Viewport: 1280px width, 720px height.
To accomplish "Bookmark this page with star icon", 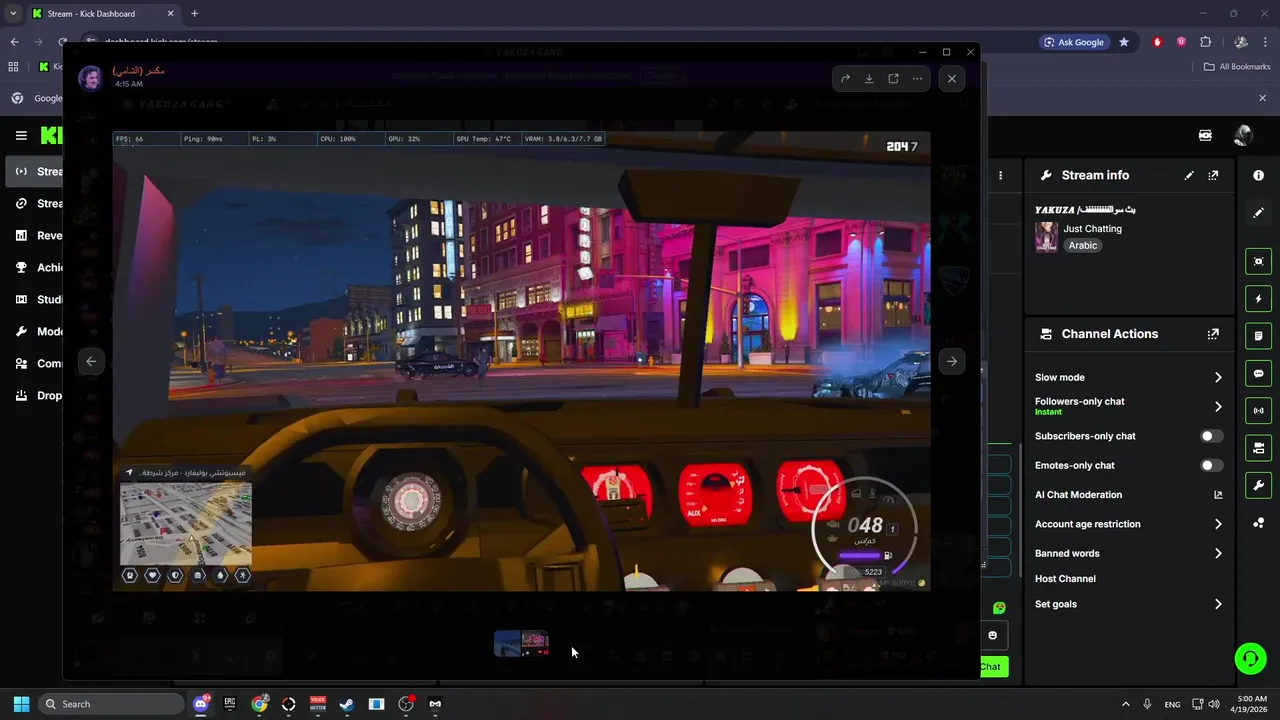I will [1124, 42].
